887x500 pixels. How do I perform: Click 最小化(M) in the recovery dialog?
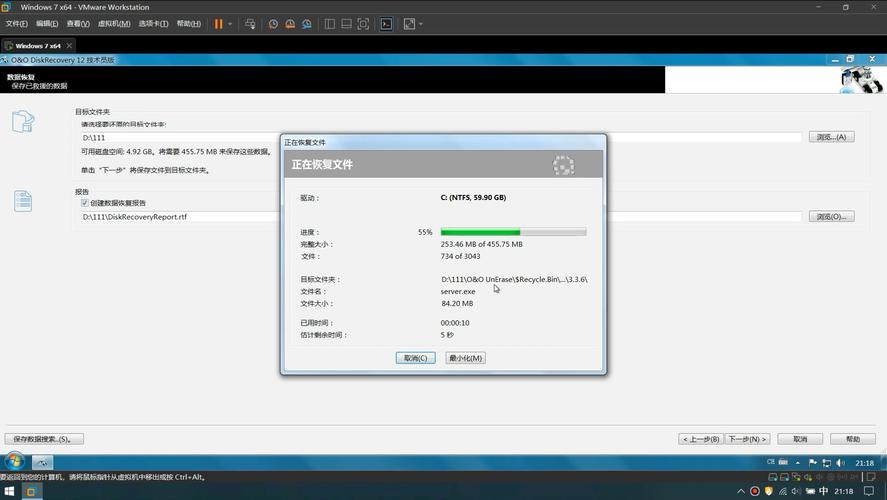[465, 358]
